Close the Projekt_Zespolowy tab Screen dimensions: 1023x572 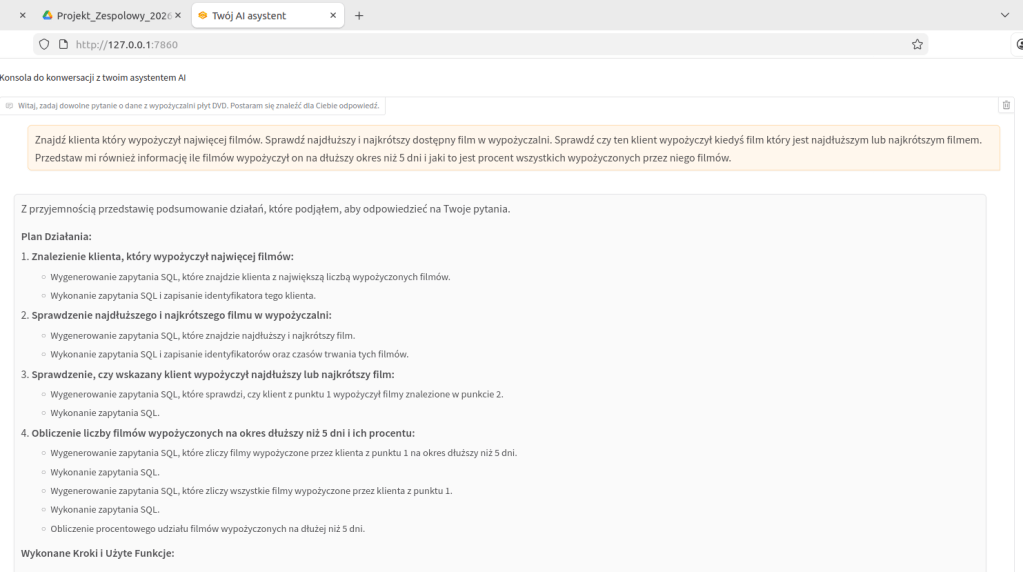[178, 16]
